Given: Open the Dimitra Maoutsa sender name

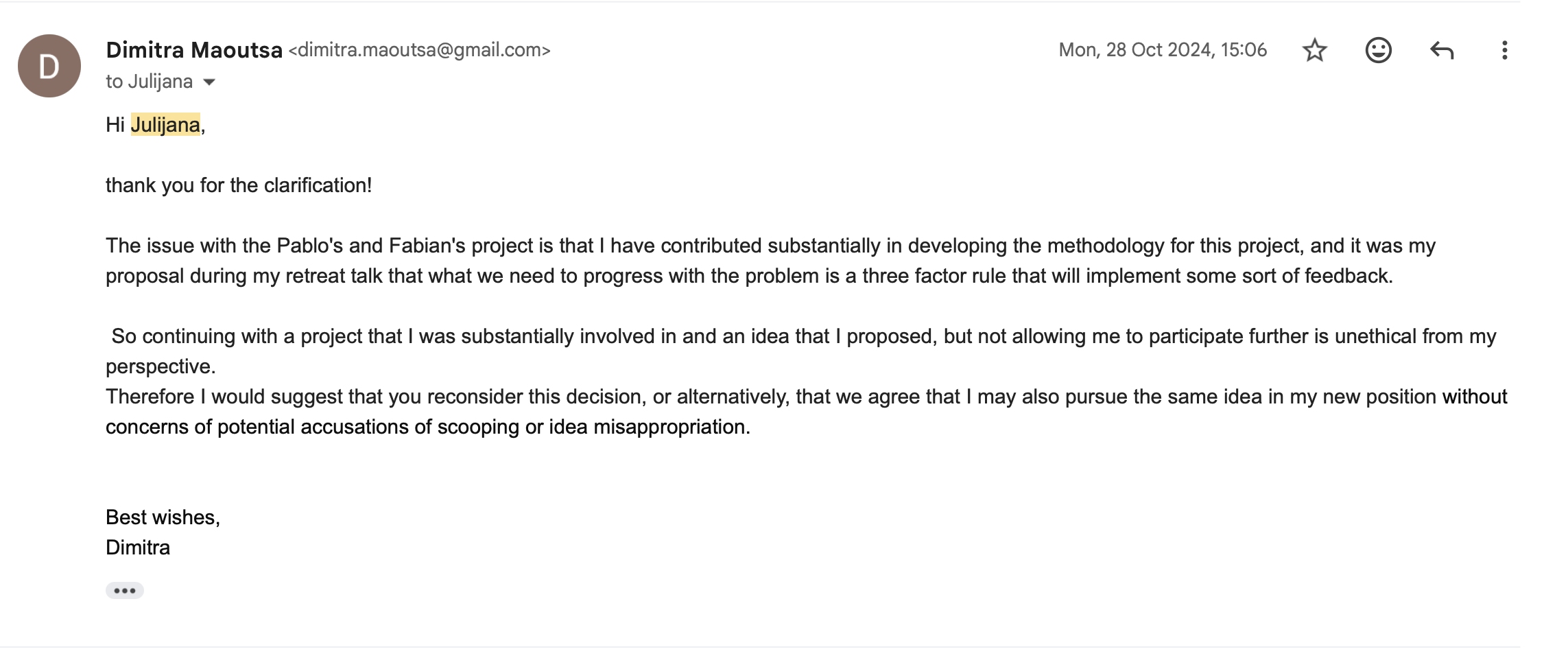Looking at the screenshot, I should pos(194,50).
